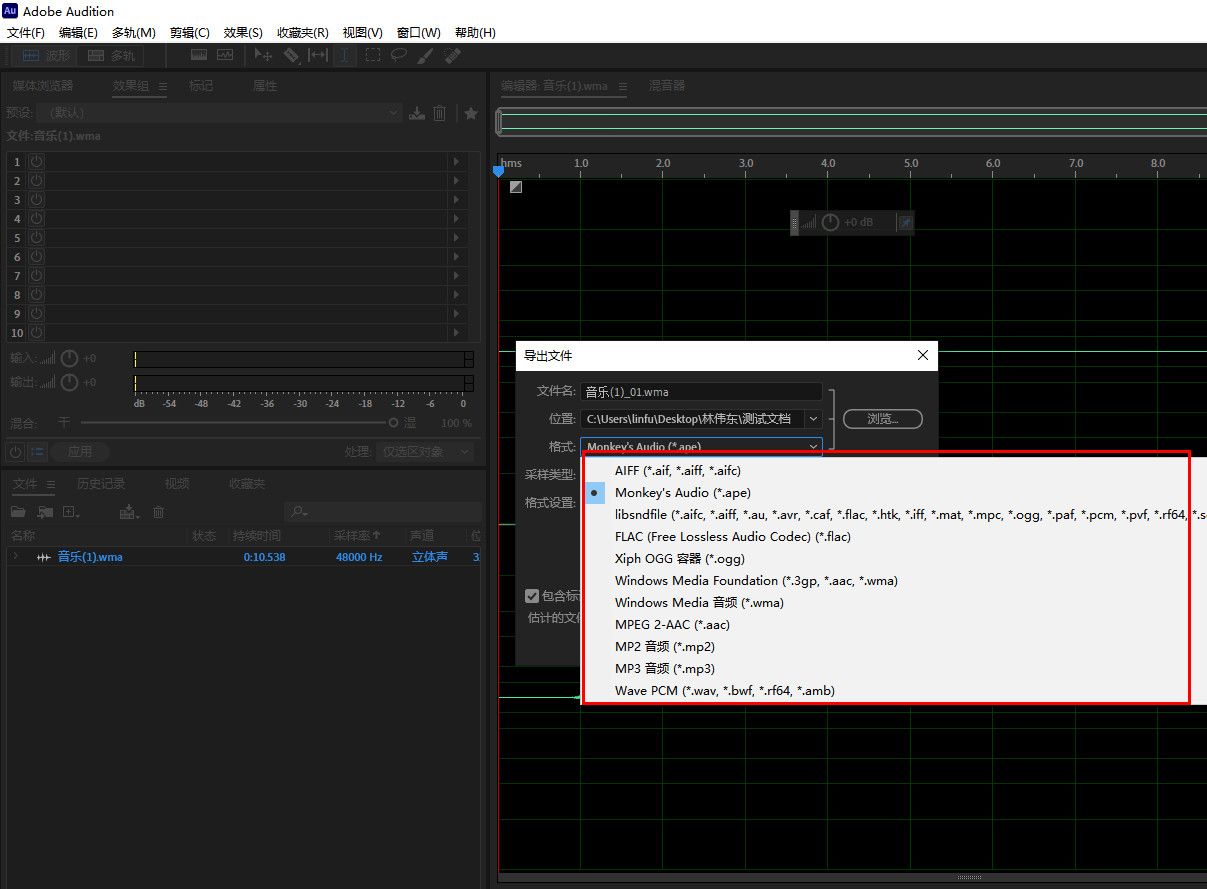Click the editor panel menu icon
Viewport: 1207px width, 889px height.
click(621, 86)
